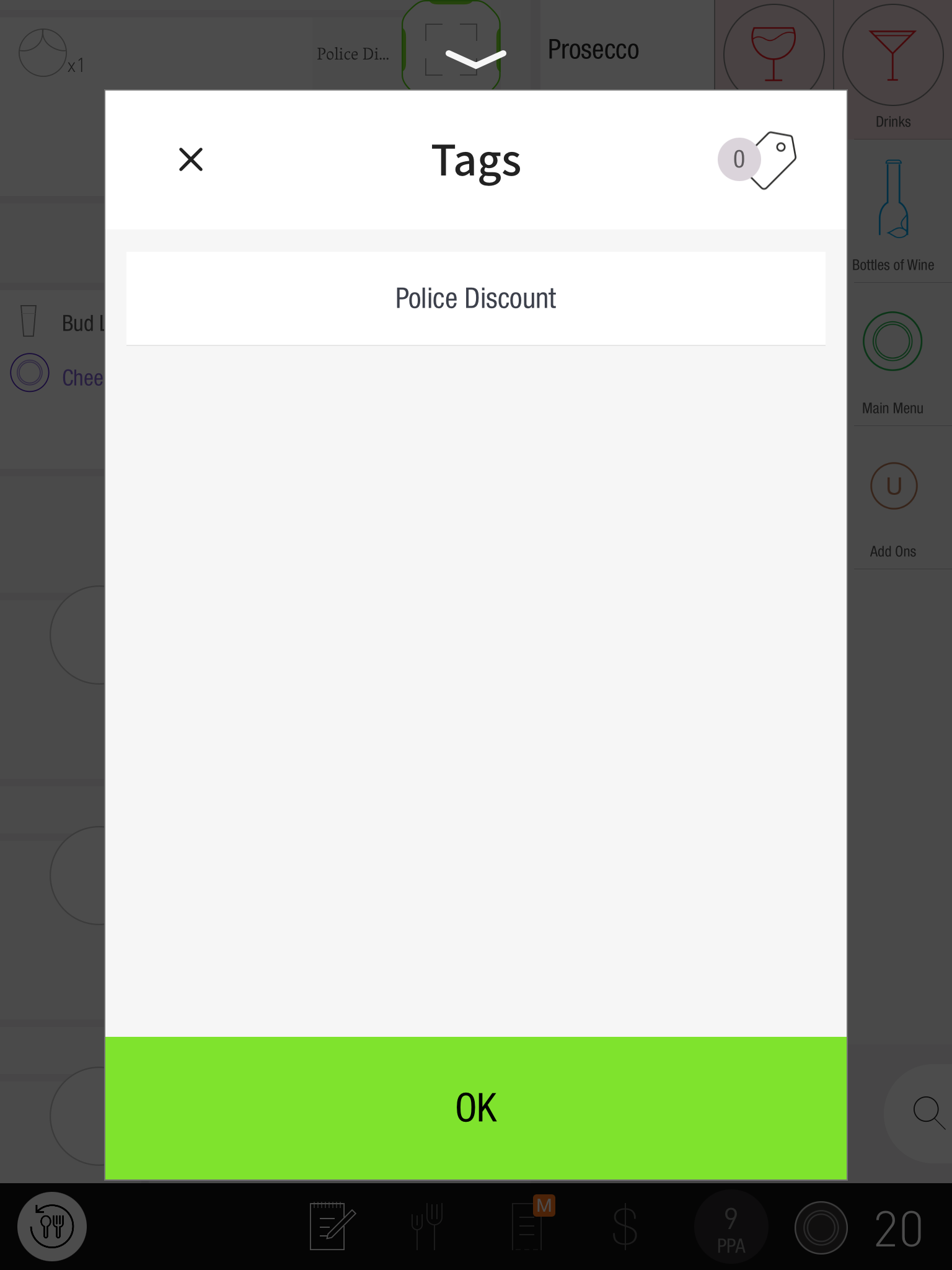
Task: Tap the fork and knife course icon
Action: point(427,1226)
